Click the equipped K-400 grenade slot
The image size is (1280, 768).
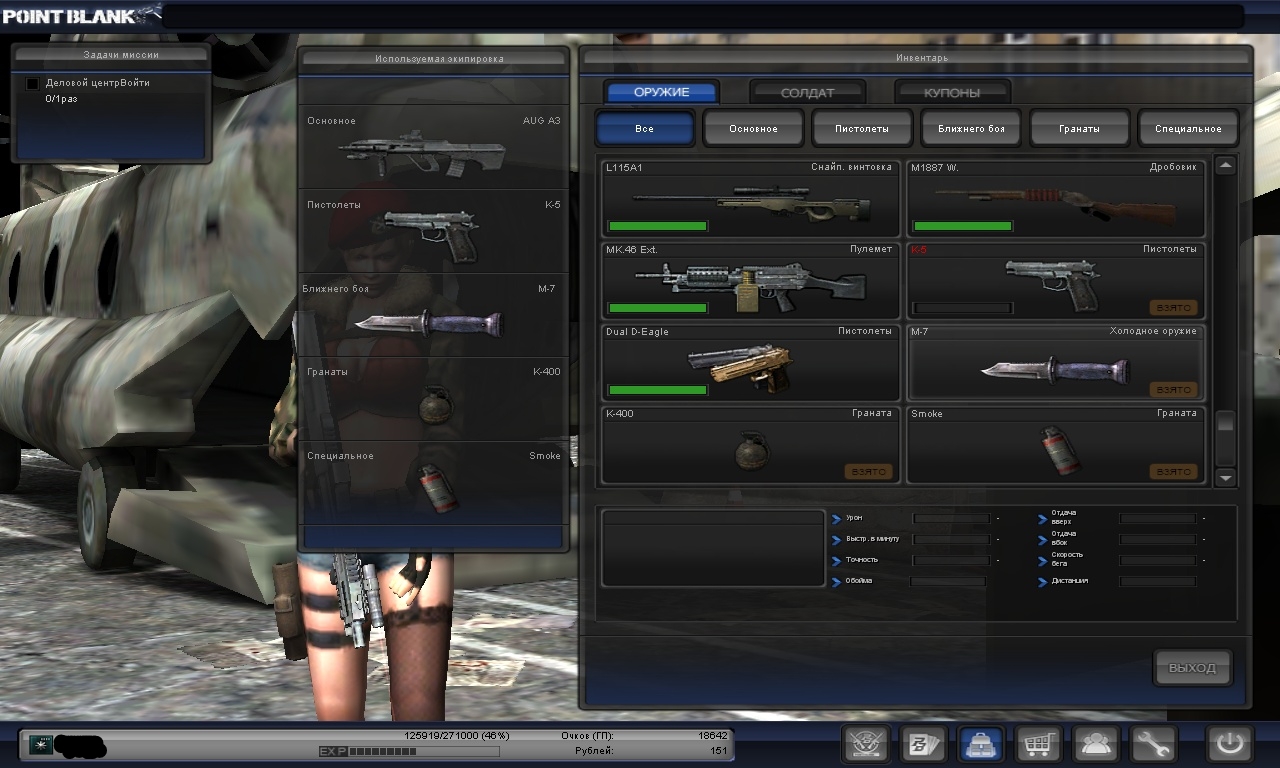click(434, 400)
